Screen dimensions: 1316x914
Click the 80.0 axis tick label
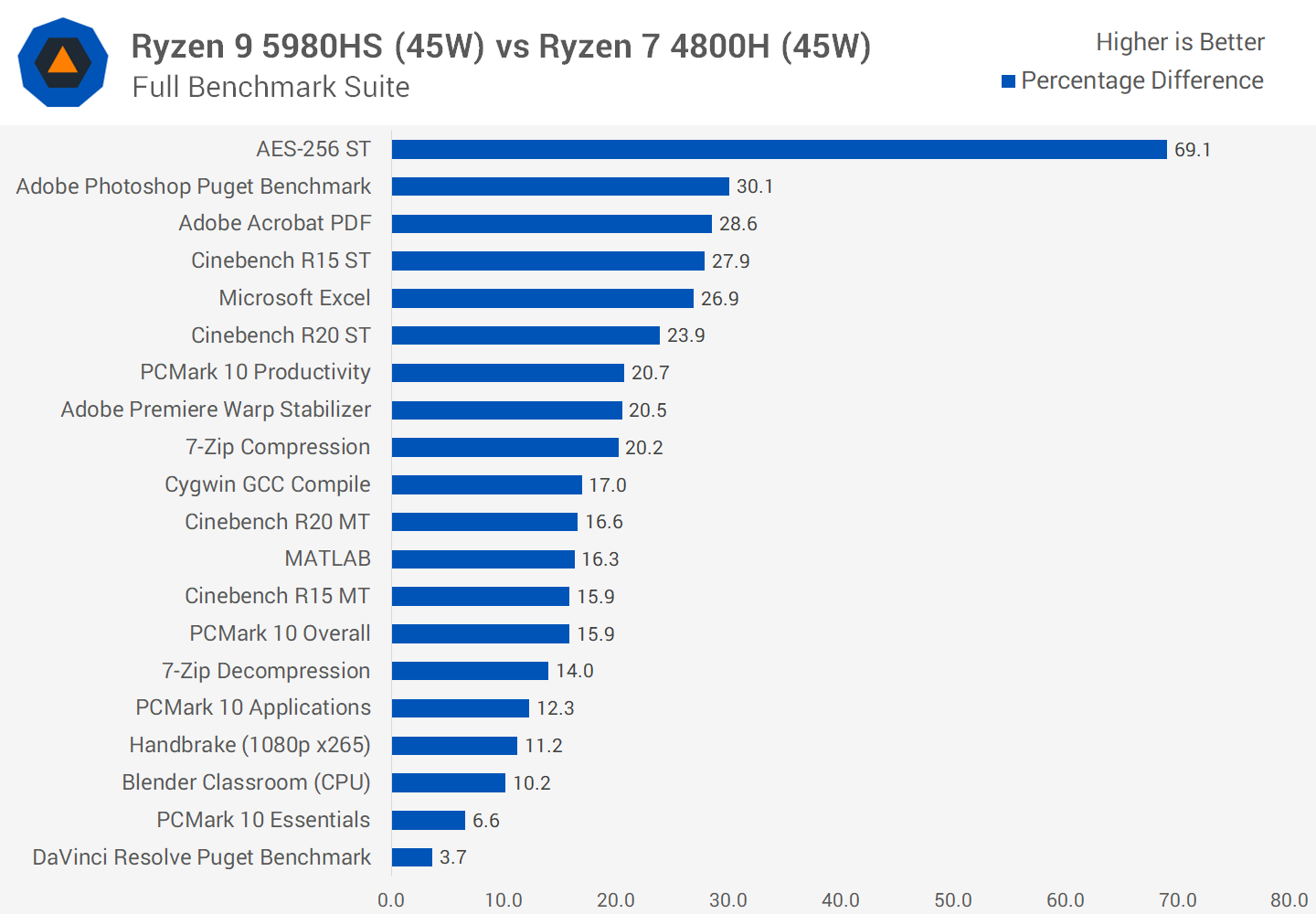pos(1289,900)
